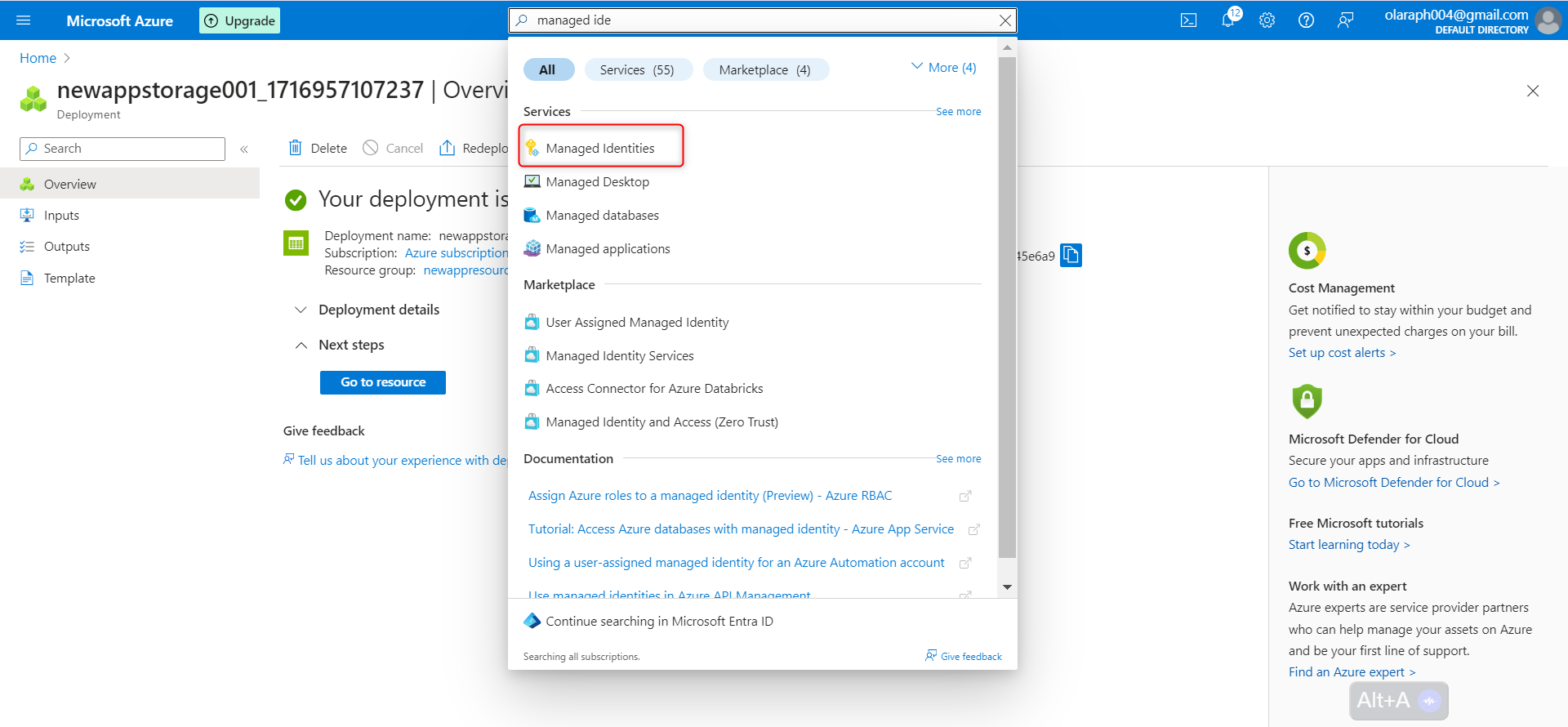
Task: Click the search results scrollbar down arrow
Action: point(1008,587)
